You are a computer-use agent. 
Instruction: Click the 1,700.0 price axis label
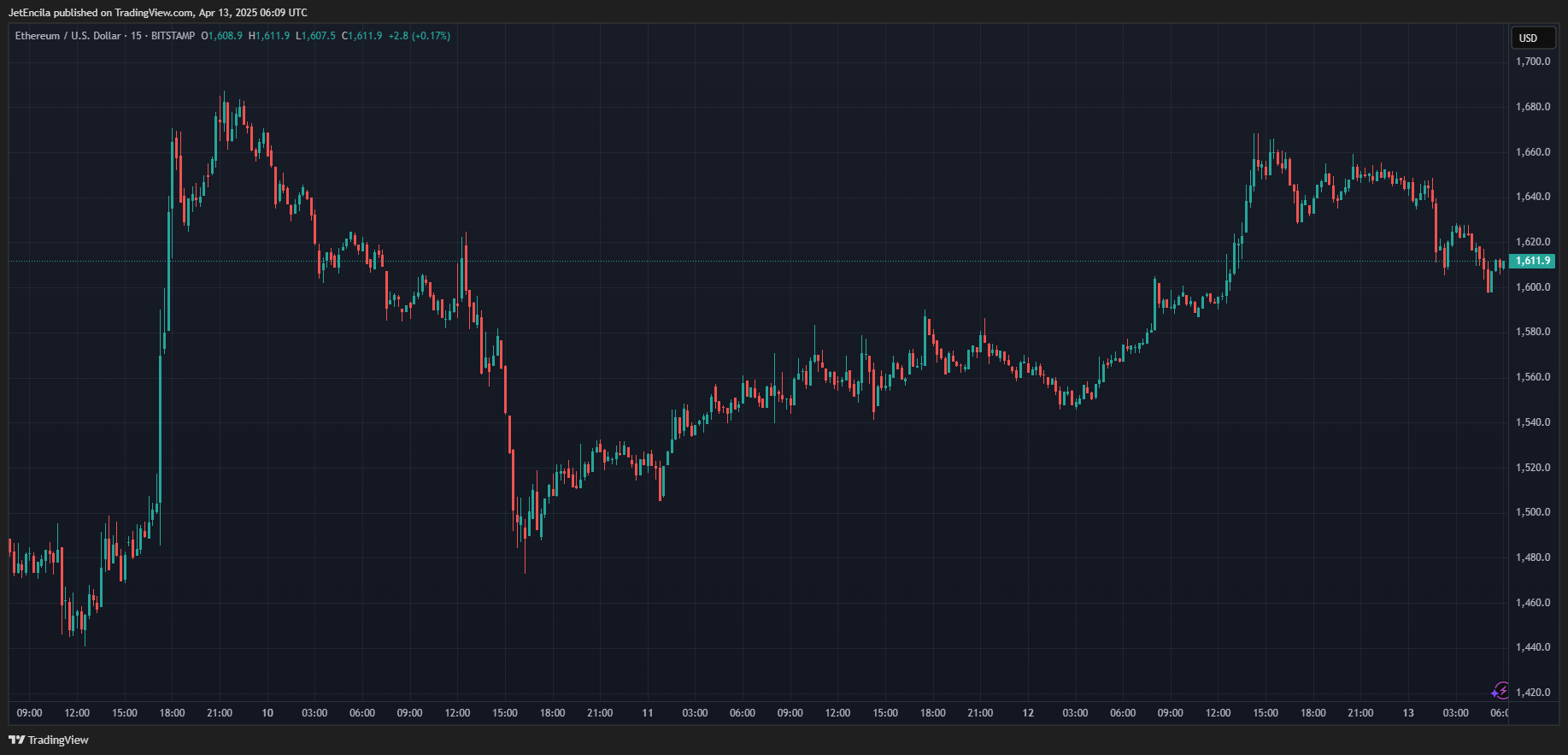[x=1532, y=62]
